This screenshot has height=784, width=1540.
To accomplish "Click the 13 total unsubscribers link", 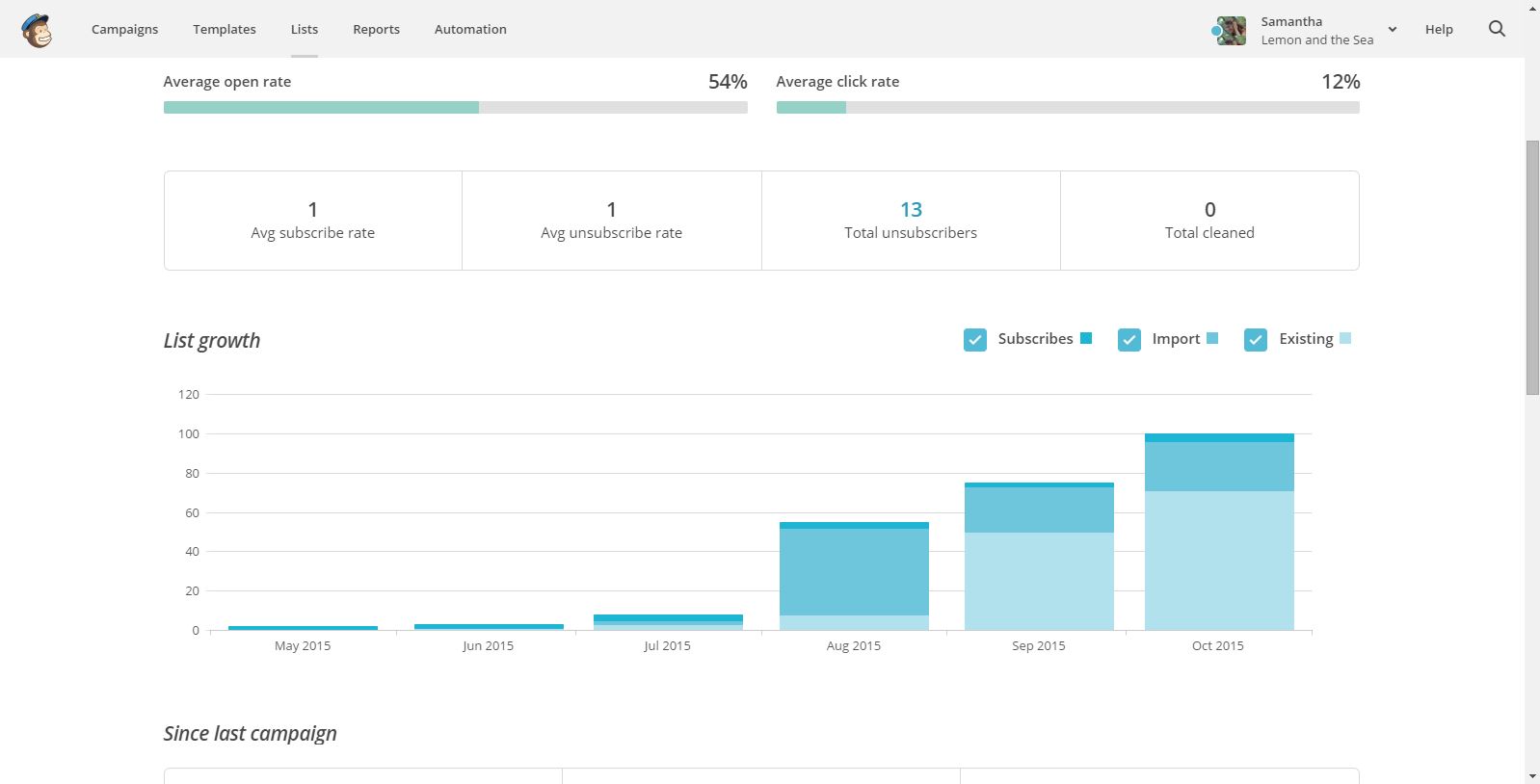I will click(x=911, y=209).
